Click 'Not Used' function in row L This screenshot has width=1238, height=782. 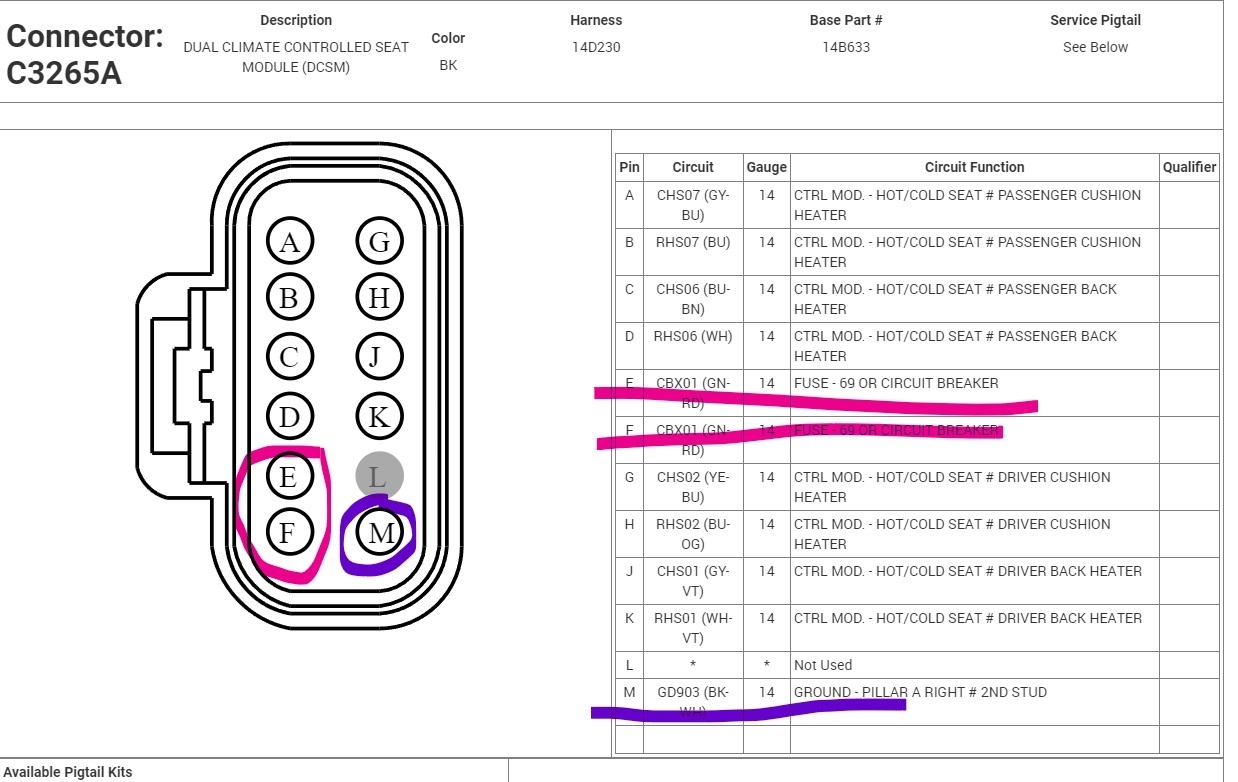(823, 665)
